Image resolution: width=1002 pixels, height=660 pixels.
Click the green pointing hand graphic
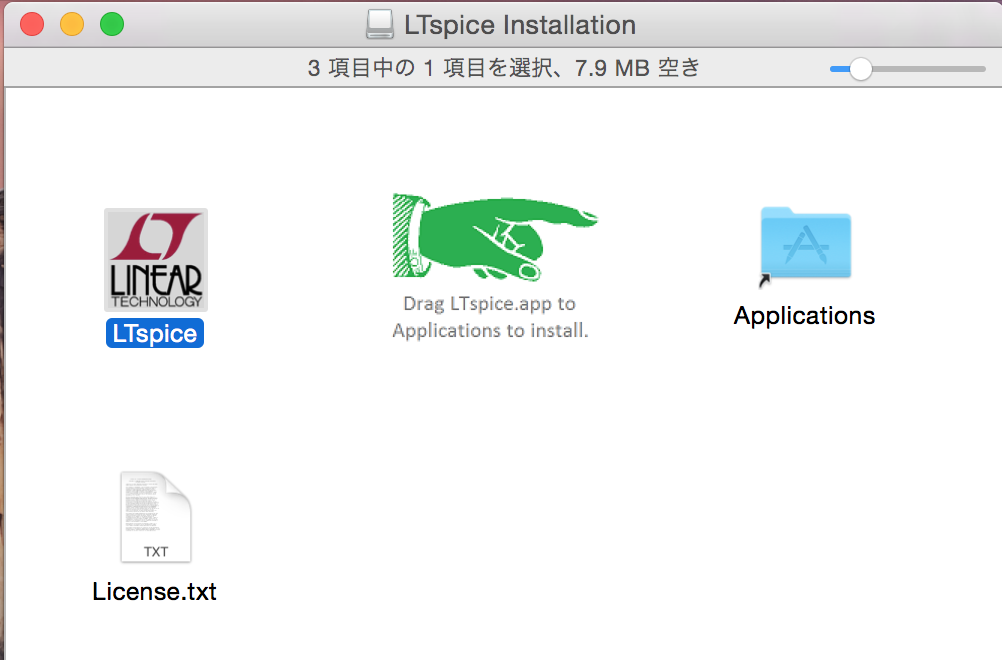[493, 237]
